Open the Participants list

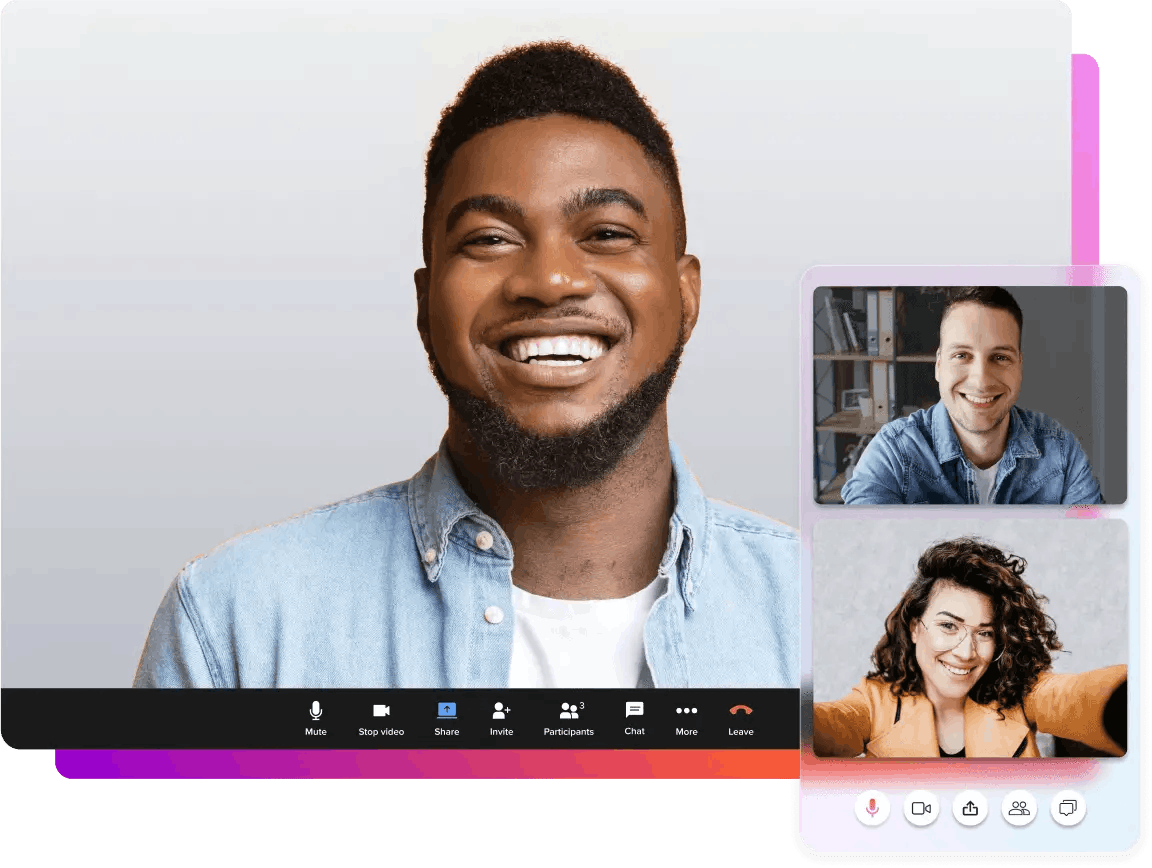[x=569, y=718]
